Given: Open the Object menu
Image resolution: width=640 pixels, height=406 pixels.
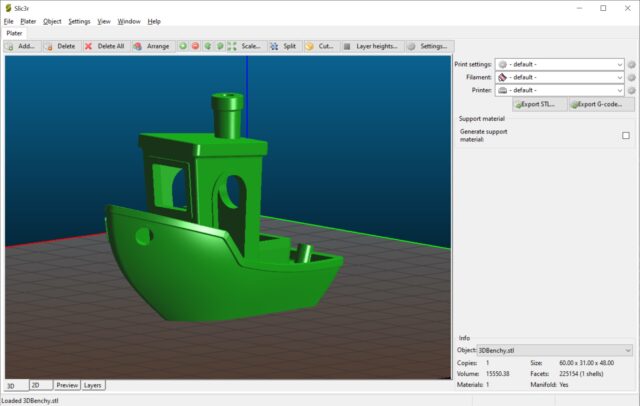Looking at the screenshot, I should tap(52, 21).
